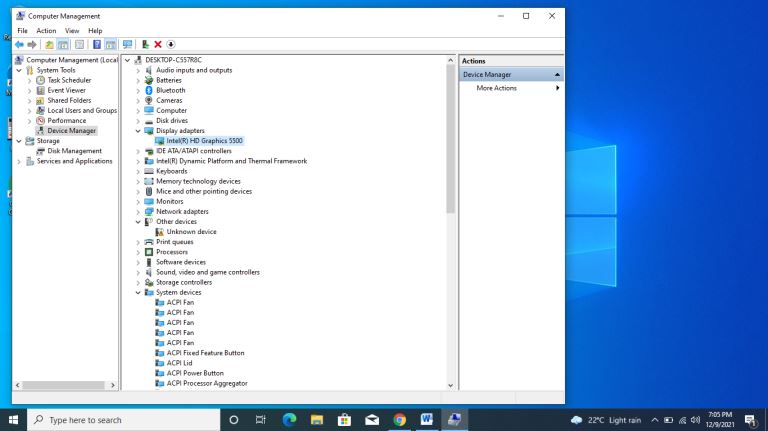This screenshot has height=431, width=768.
Task: Select ACPI Fixed Feature Button device
Action: tap(205, 353)
